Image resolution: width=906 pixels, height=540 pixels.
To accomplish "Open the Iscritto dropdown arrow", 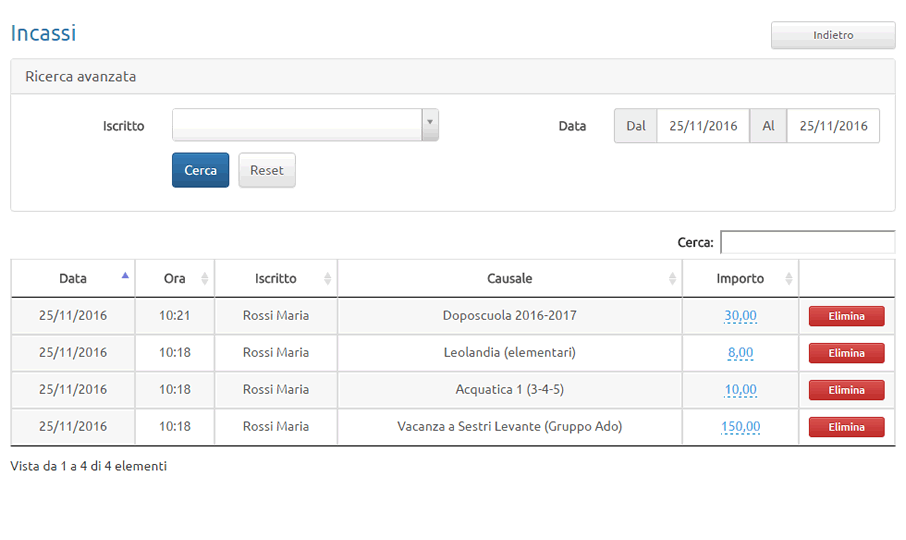I will pos(430,125).
